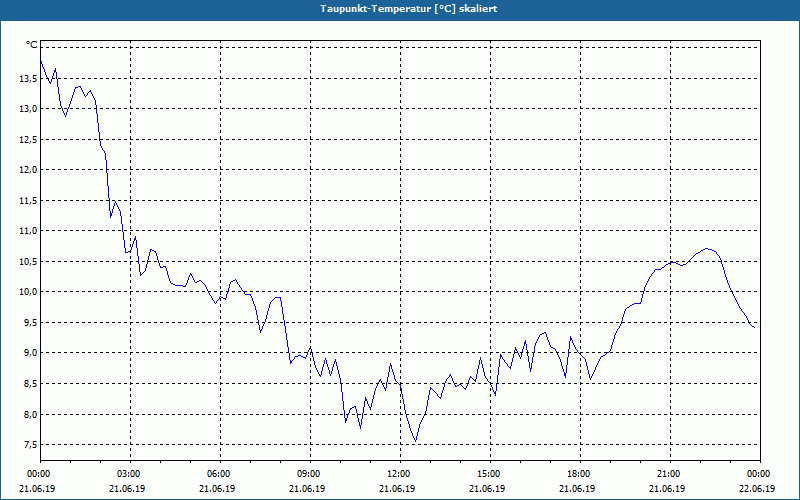Click the '13,0' y-axis value
The image size is (800, 500).
(x=28, y=109)
